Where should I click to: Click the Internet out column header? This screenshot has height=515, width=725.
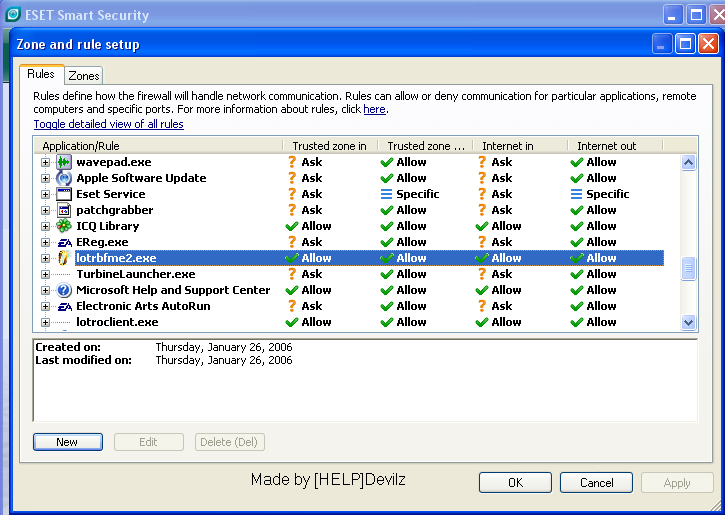tap(615, 146)
